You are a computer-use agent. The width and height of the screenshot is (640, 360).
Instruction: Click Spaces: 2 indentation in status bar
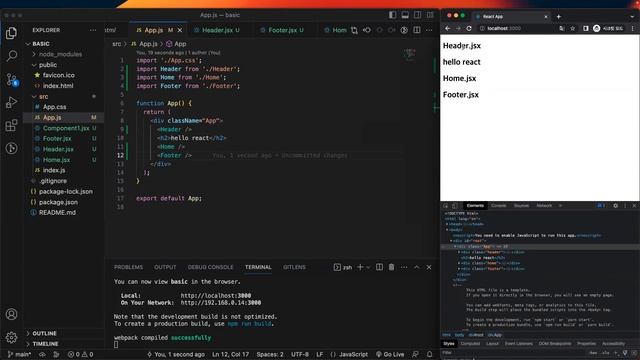[x=270, y=354]
